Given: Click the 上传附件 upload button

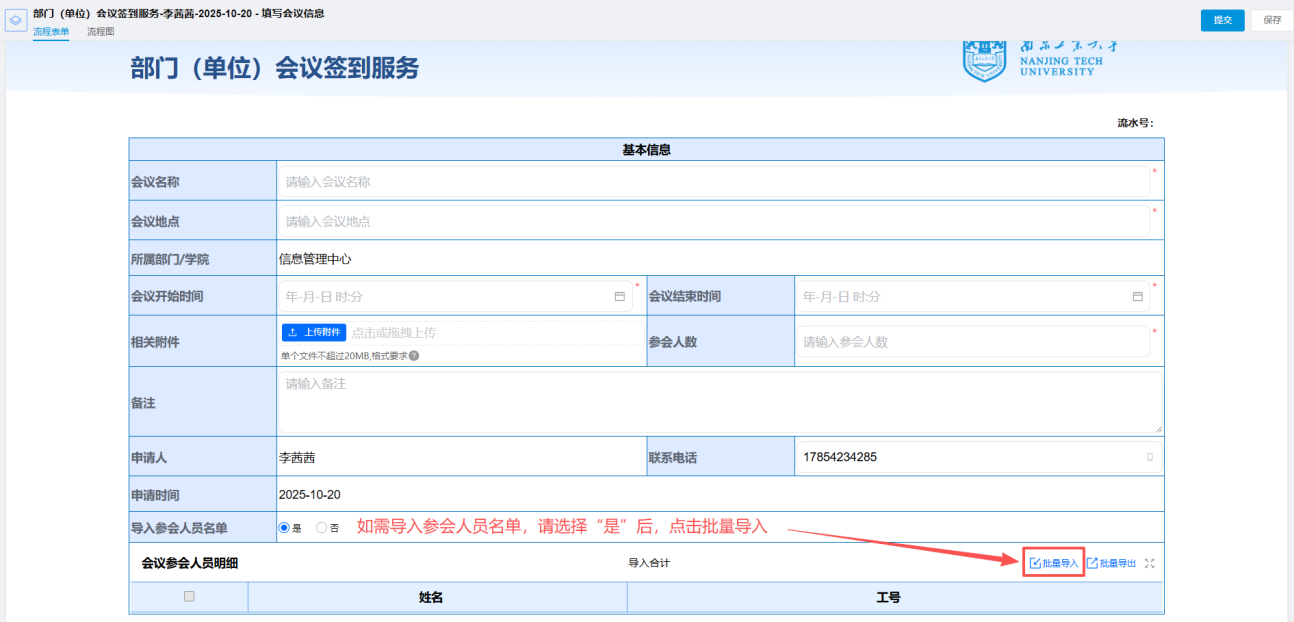Looking at the screenshot, I should (x=313, y=332).
